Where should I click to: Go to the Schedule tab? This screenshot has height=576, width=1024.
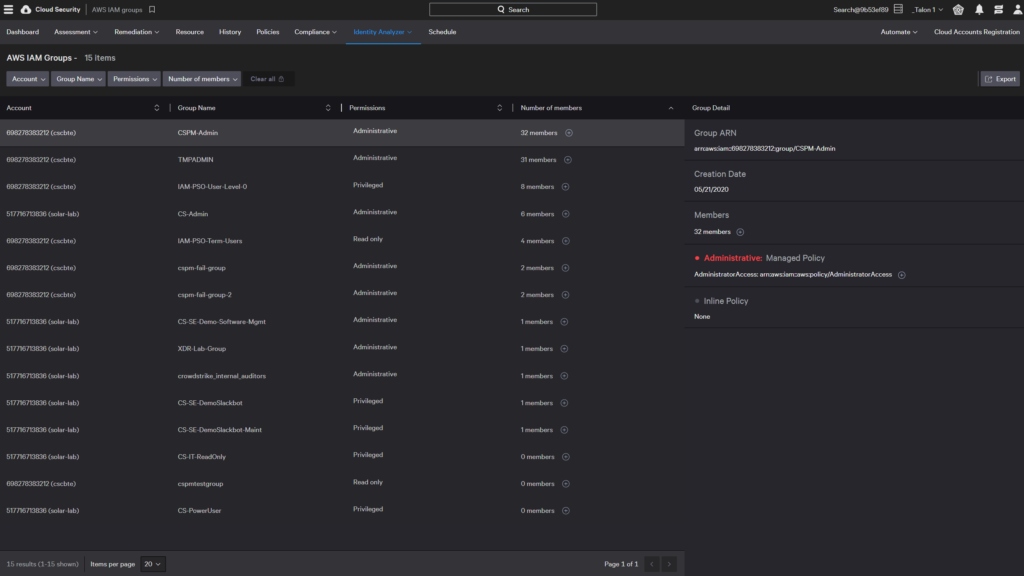pyautogui.click(x=442, y=32)
